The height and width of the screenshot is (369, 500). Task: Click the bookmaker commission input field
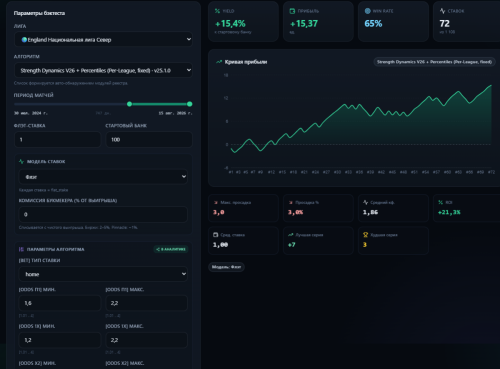(103, 214)
